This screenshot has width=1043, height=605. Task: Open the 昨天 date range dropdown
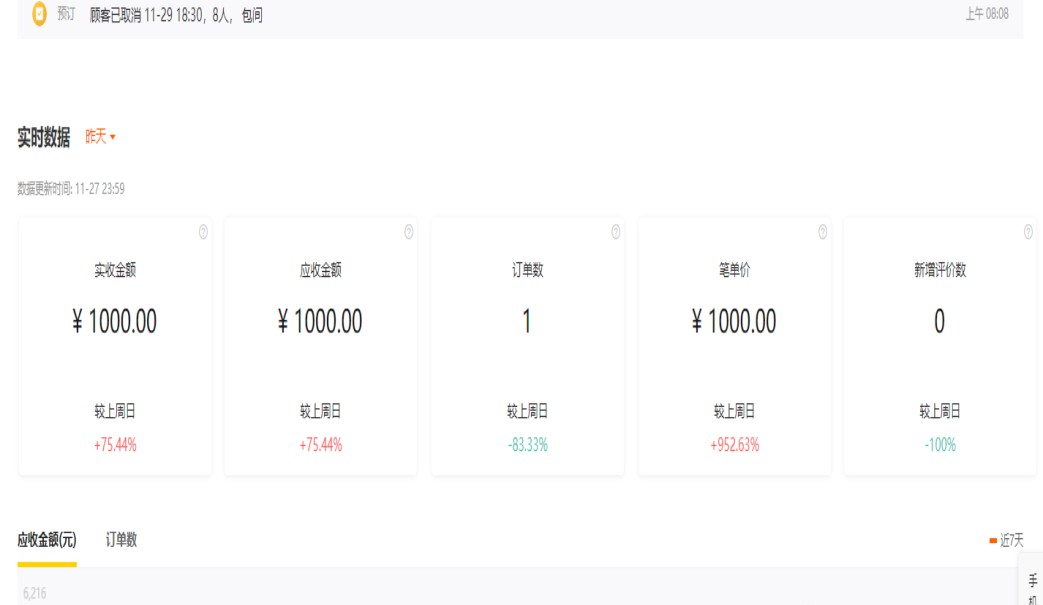[x=100, y=137]
